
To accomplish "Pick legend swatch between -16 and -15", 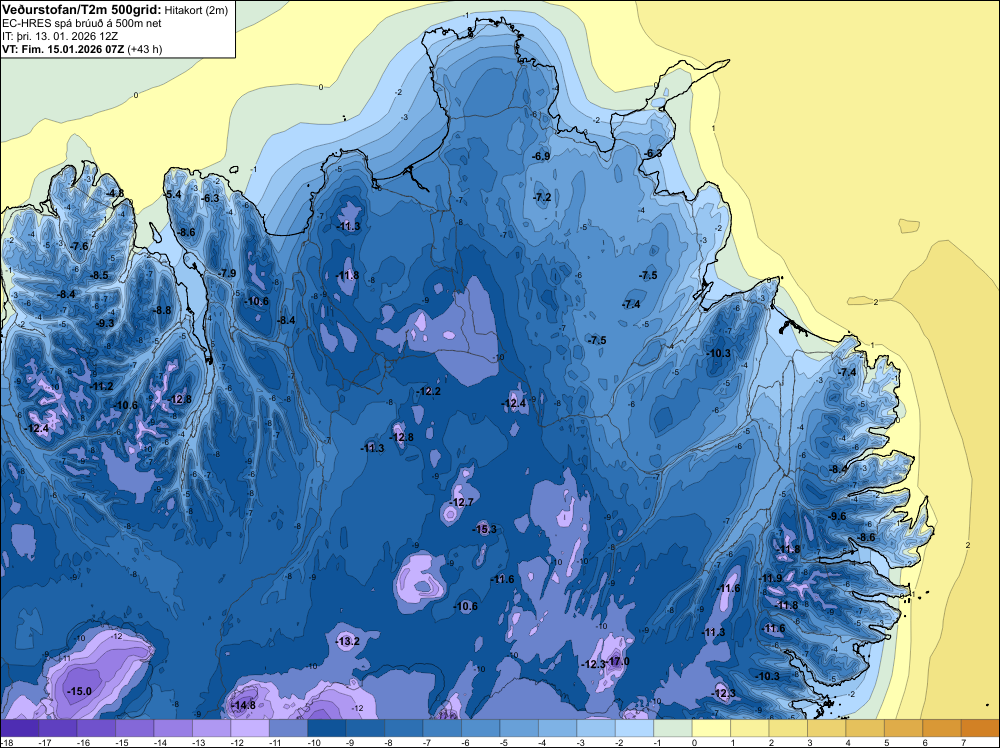I will pos(96,728).
